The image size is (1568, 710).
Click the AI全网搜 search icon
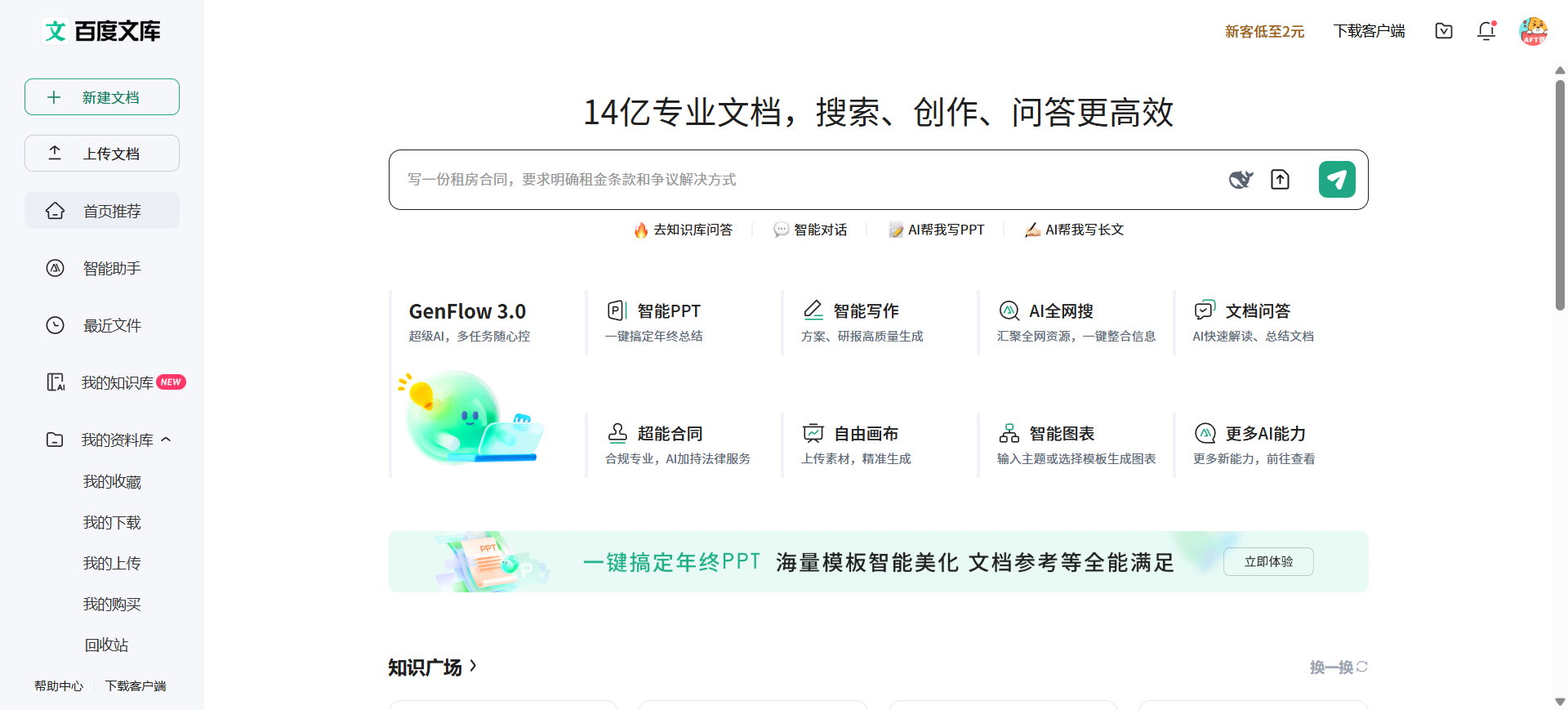1009,310
